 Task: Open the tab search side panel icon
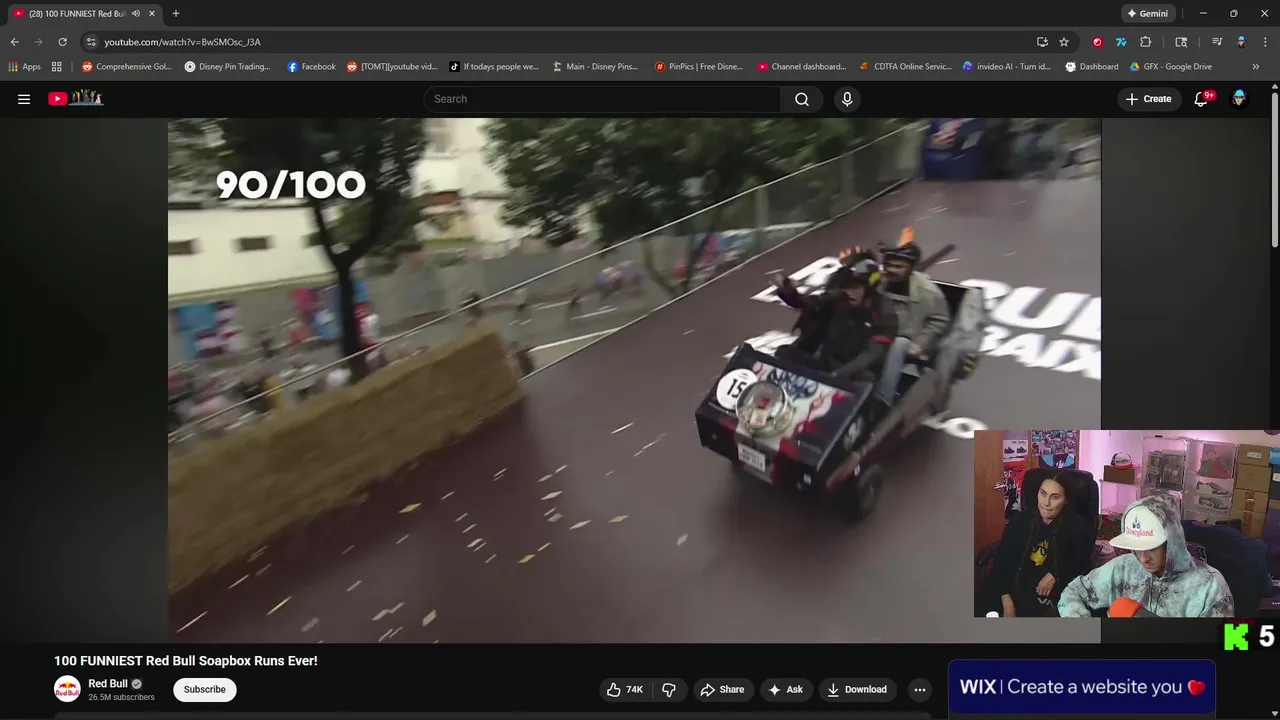(1181, 42)
